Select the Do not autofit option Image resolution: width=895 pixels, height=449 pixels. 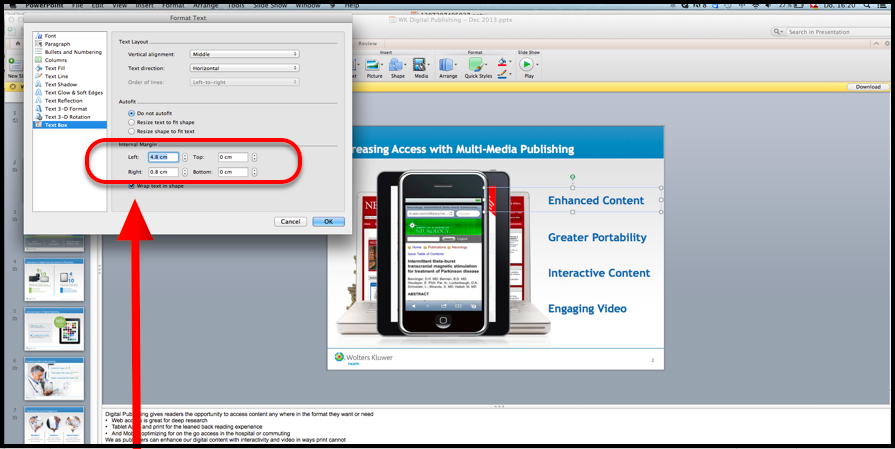point(131,114)
